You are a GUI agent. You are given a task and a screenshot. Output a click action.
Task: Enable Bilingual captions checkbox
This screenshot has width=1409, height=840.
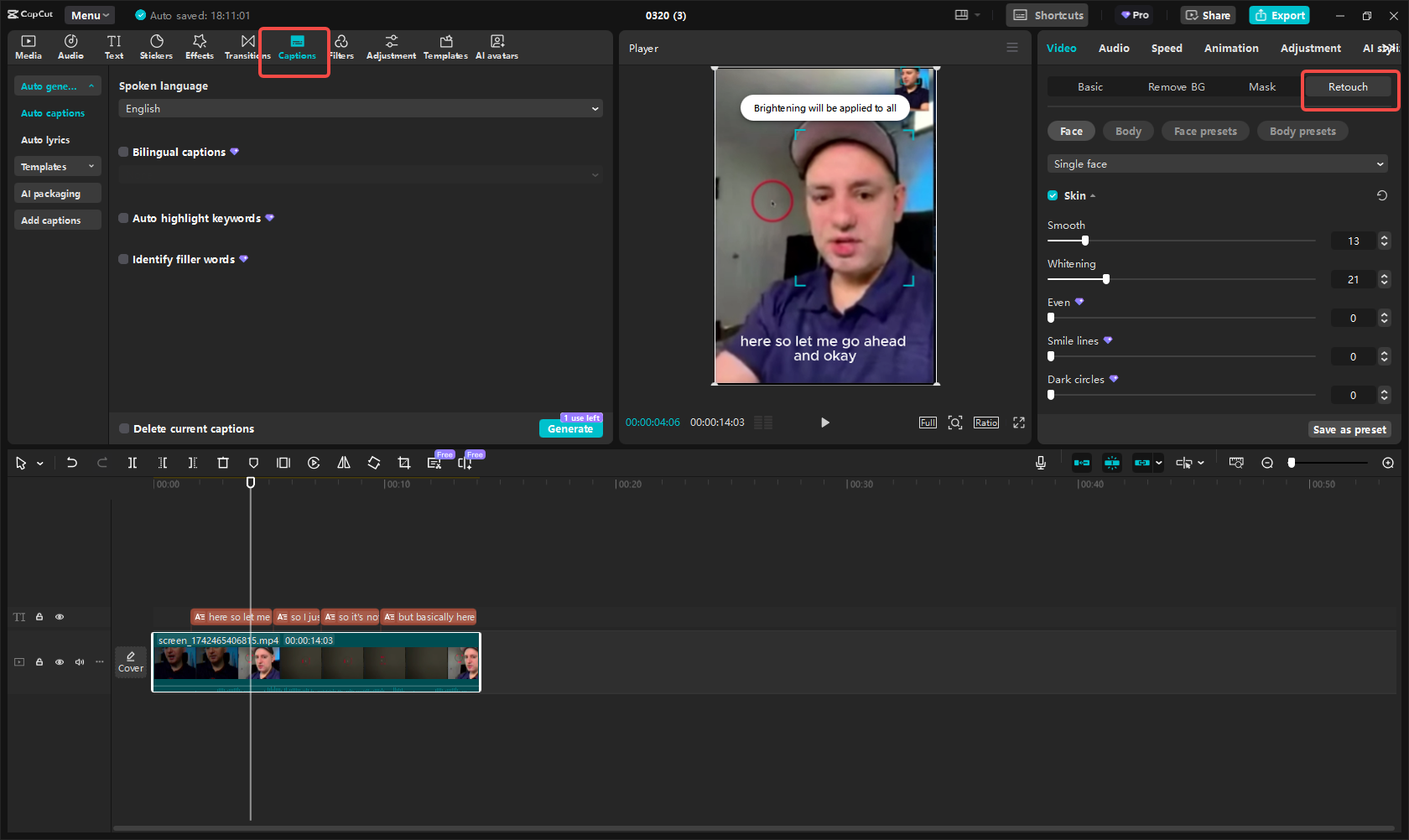pos(124,152)
